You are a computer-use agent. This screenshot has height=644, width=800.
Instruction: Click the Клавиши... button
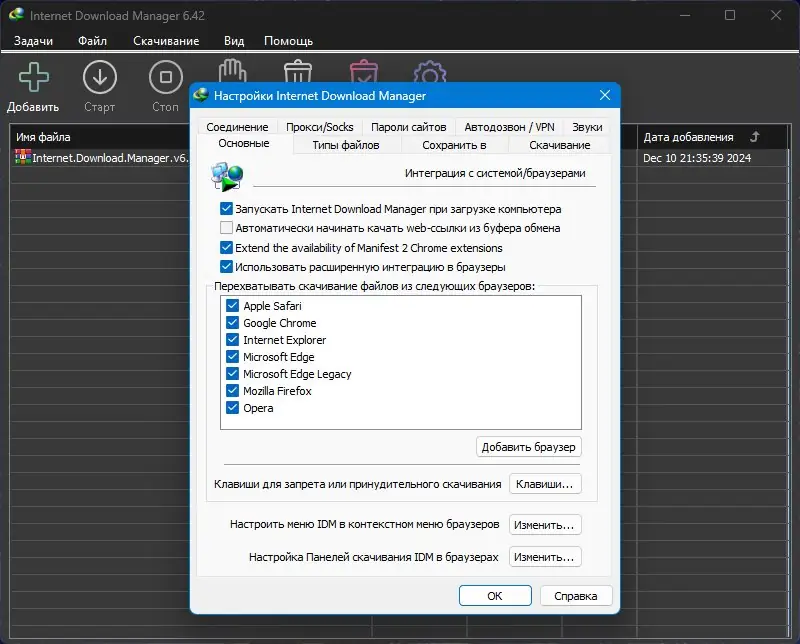click(x=545, y=484)
